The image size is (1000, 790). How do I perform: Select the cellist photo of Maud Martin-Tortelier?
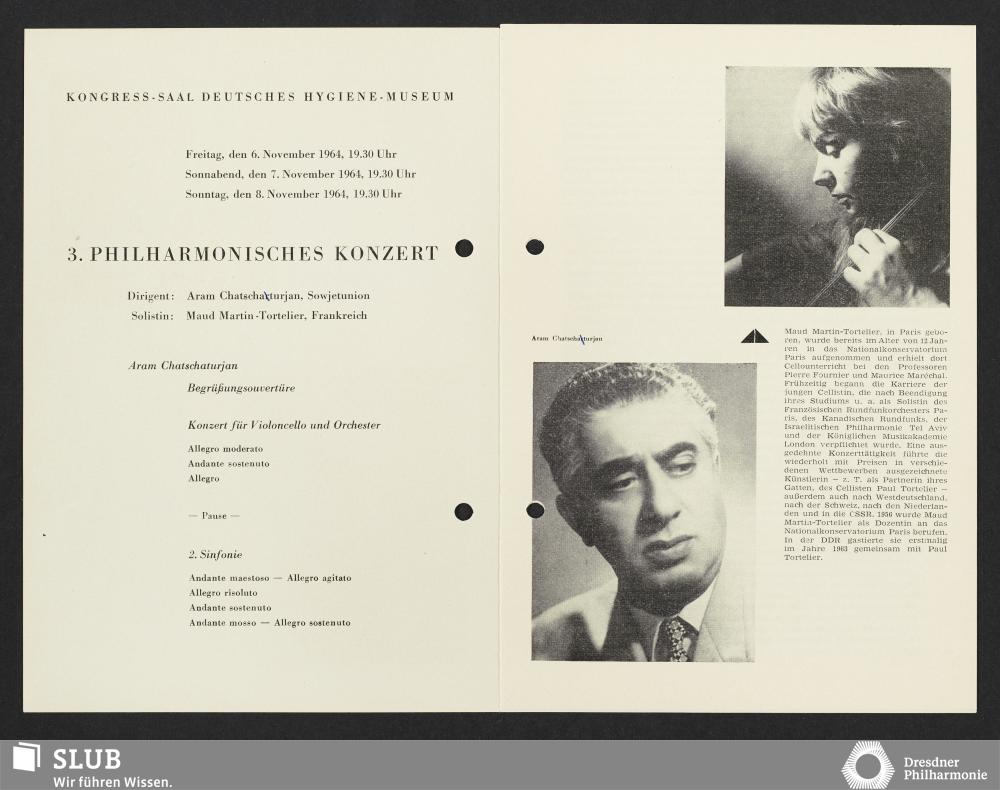click(x=837, y=187)
